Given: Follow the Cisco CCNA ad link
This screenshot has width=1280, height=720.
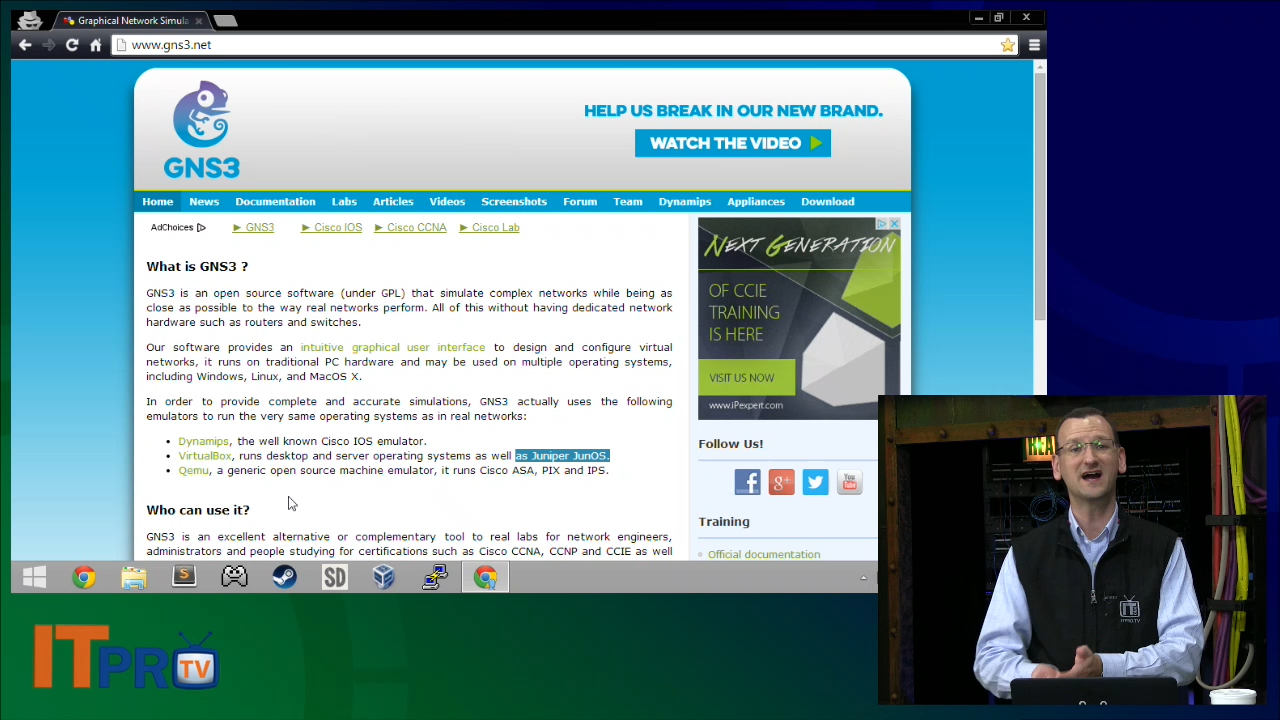Looking at the screenshot, I should coord(417,228).
